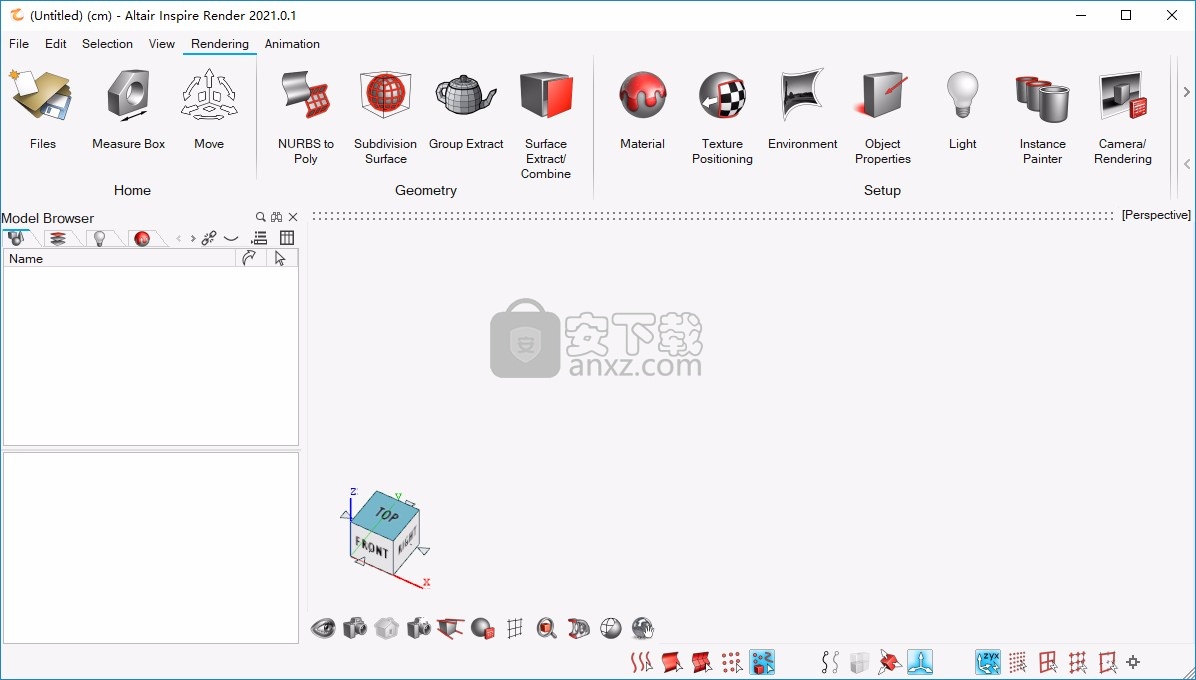Click the binoculars find icon in Model Browser
Screen dimensions: 1196x680
pyautogui.click(x=277, y=217)
